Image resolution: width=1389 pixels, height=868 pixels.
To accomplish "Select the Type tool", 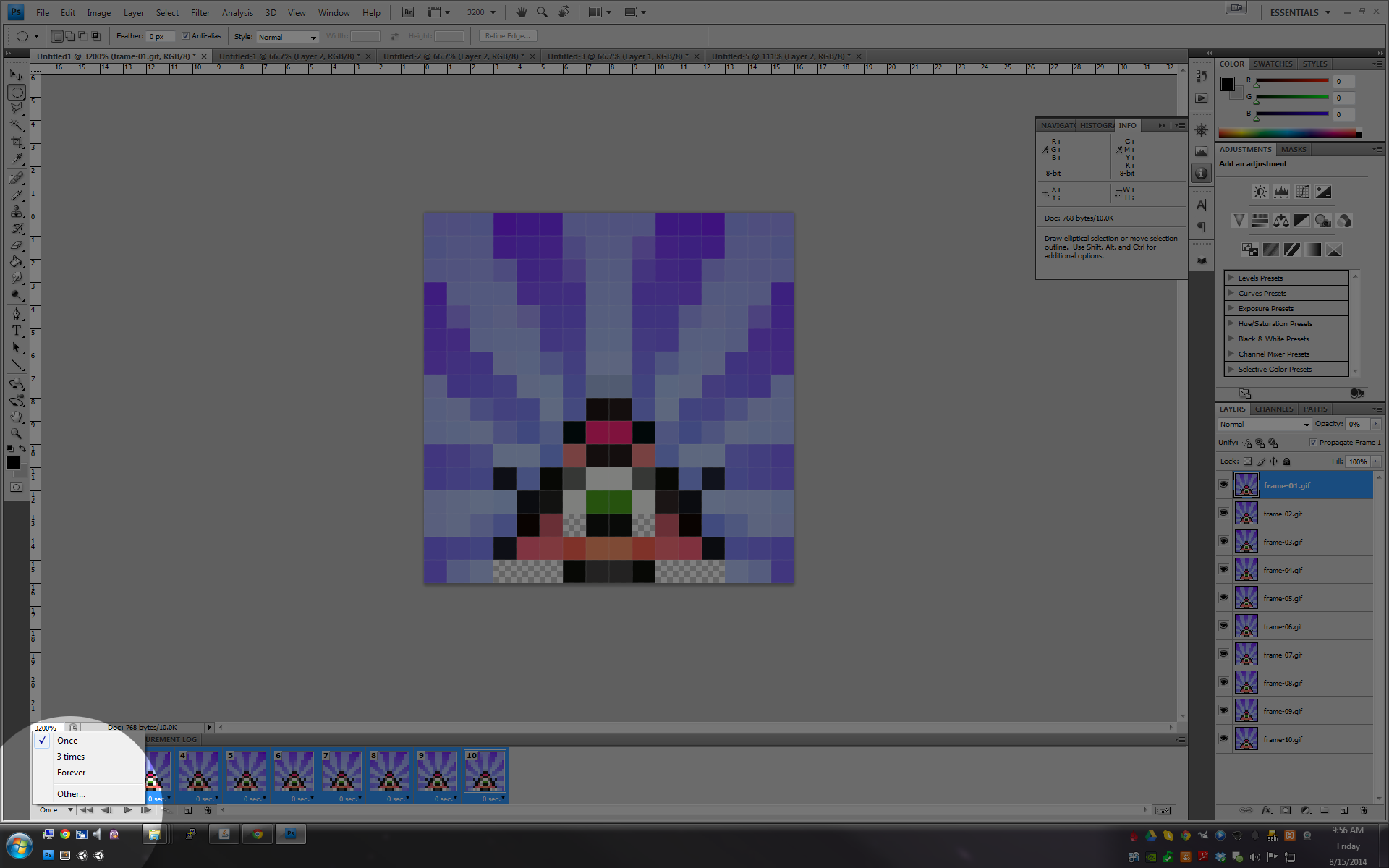I will pos(17,331).
